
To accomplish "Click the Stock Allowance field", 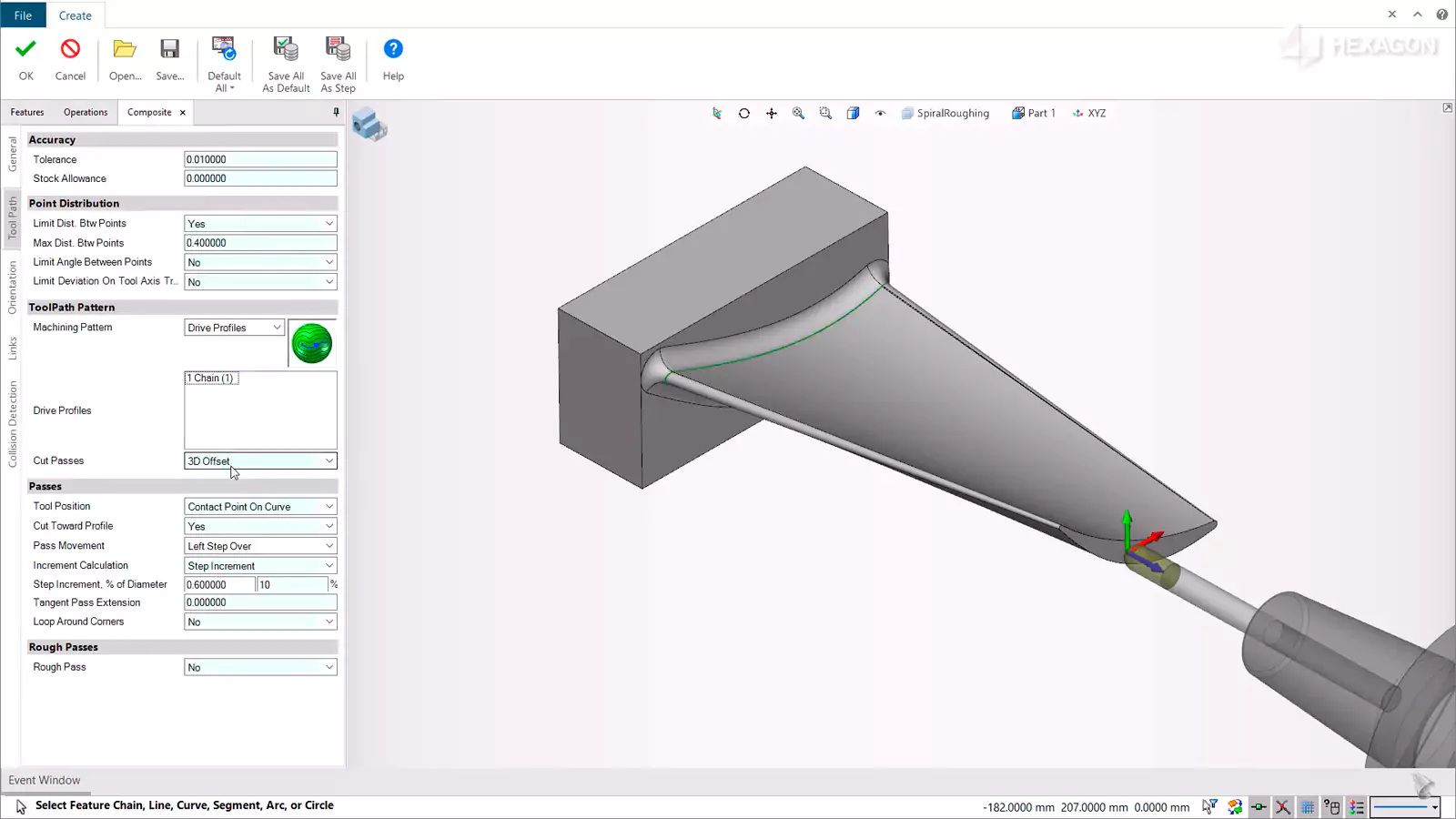I will pos(260,178).
